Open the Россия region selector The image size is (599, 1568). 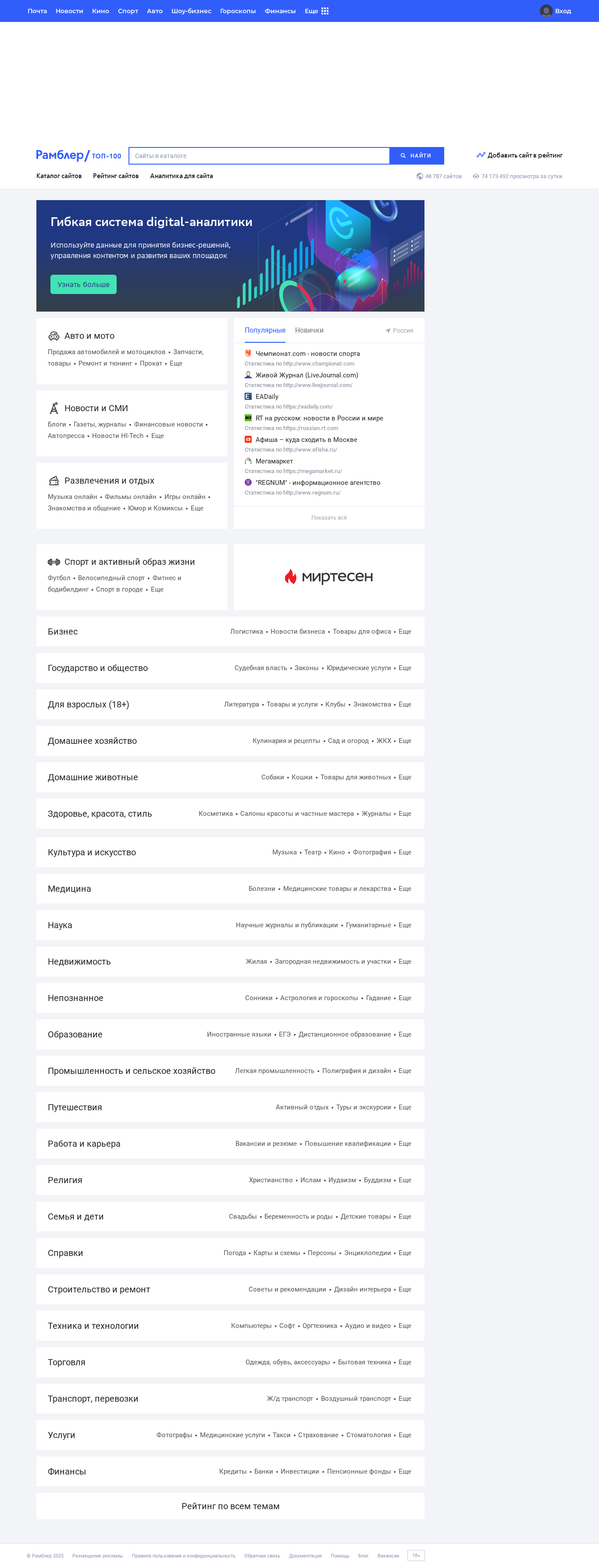[399, 330]
